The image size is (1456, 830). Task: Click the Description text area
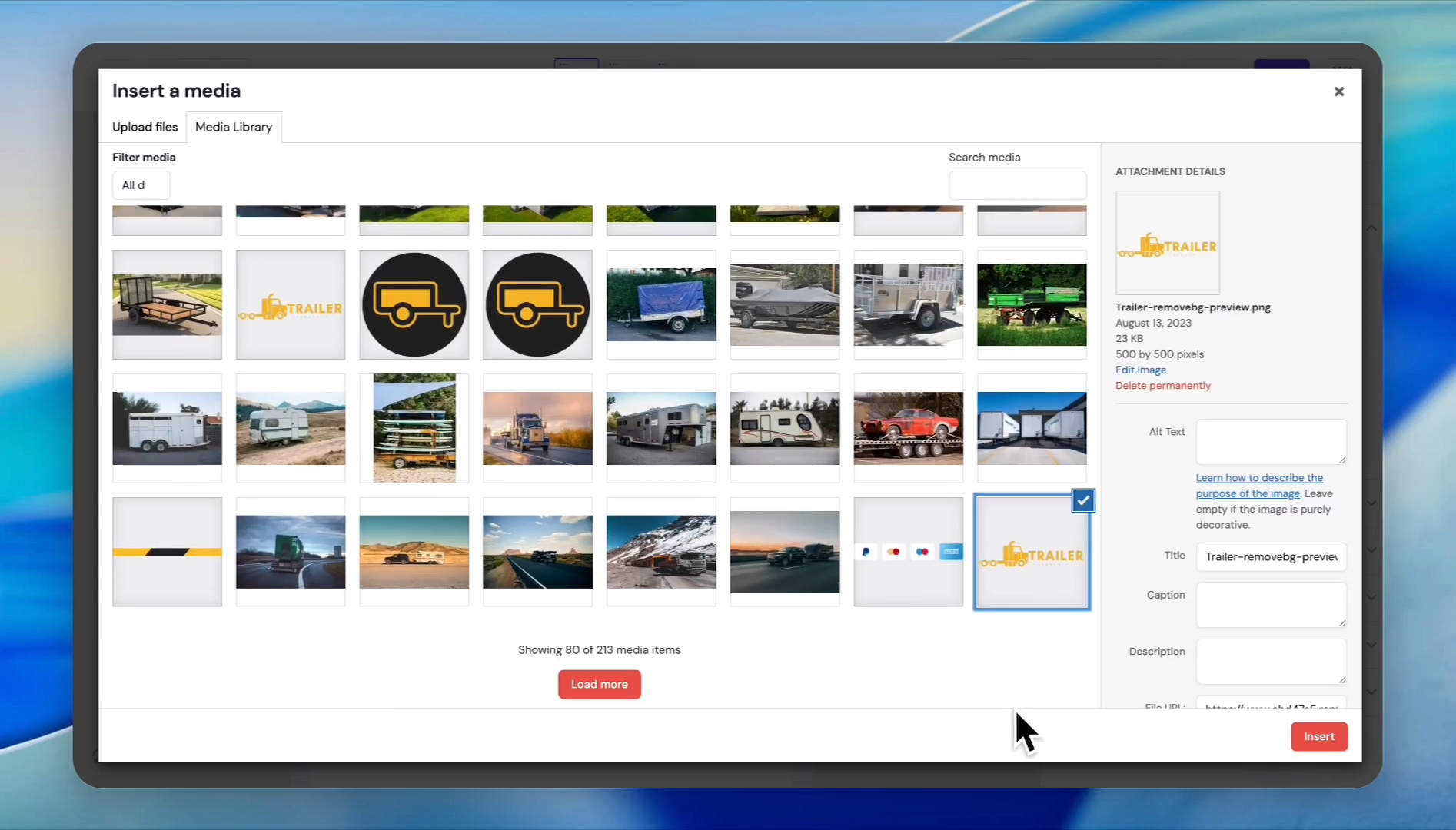(1271, 662)
